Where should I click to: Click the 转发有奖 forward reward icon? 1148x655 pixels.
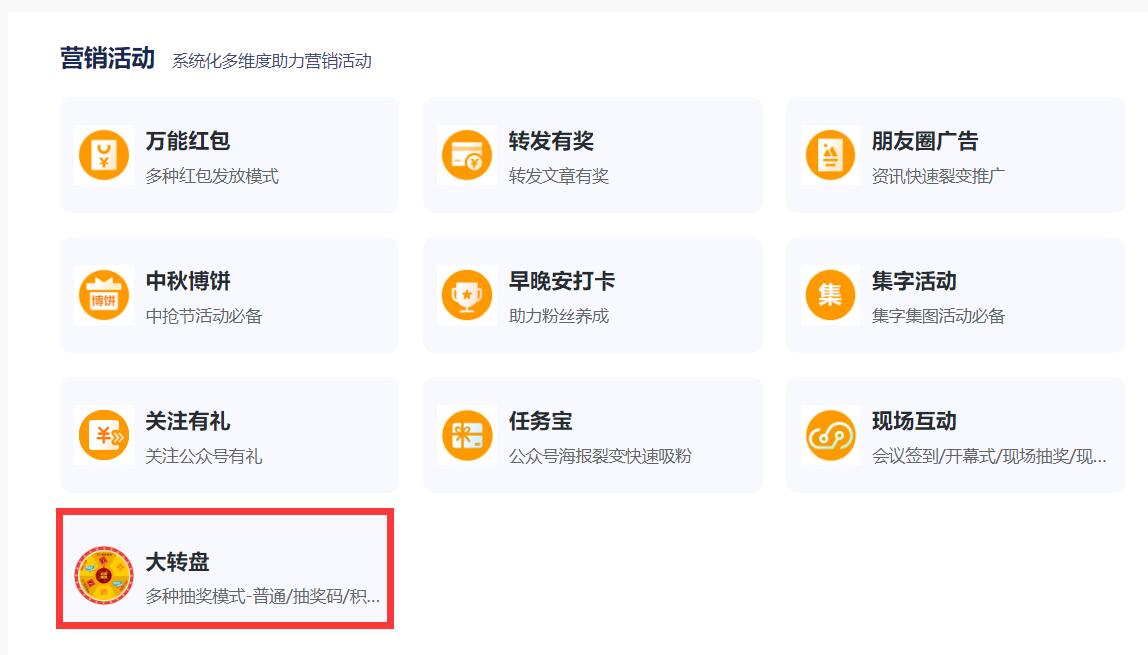pyautogui.click(x=466, y=155)
